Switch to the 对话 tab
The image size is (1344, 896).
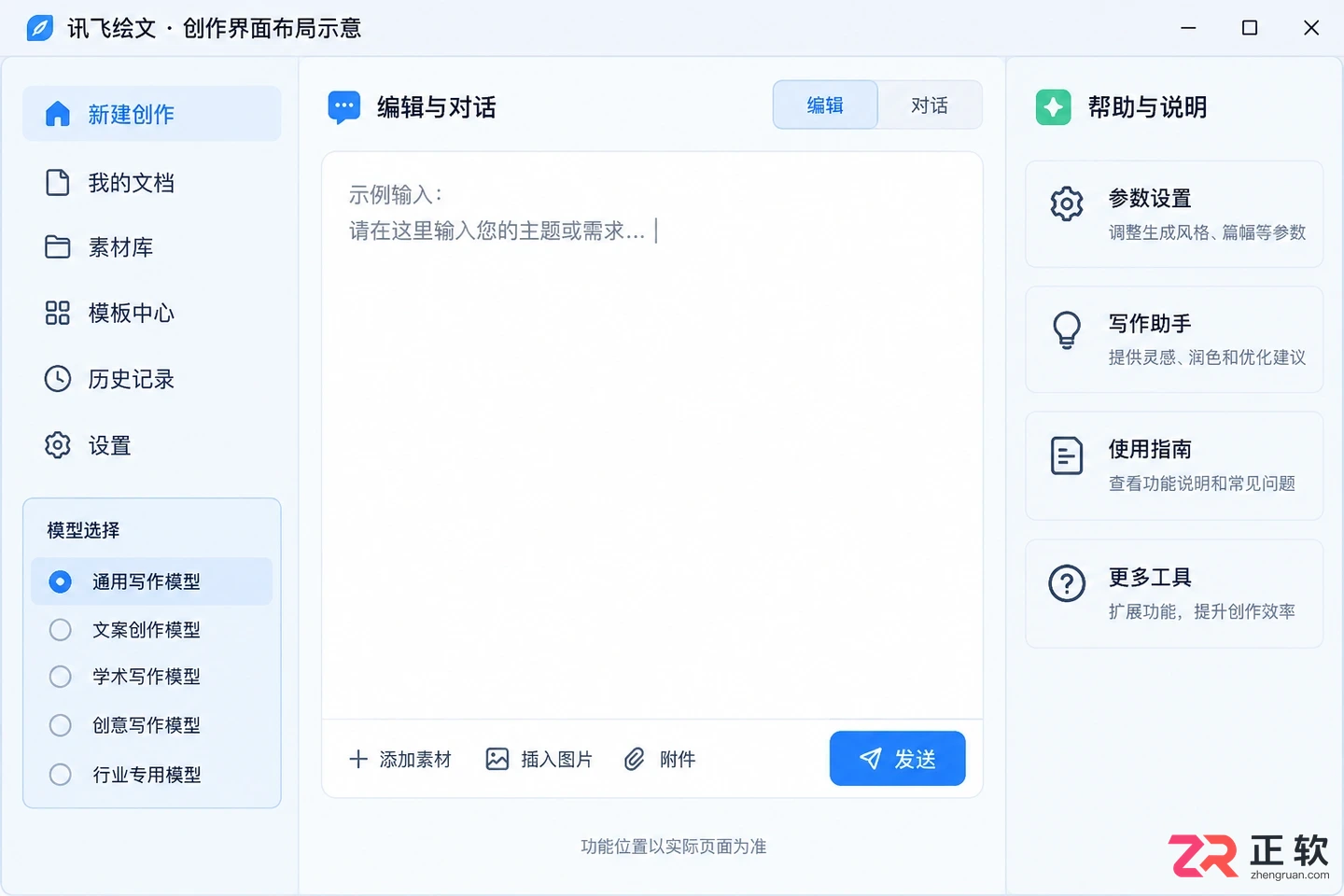pos(930,105)
